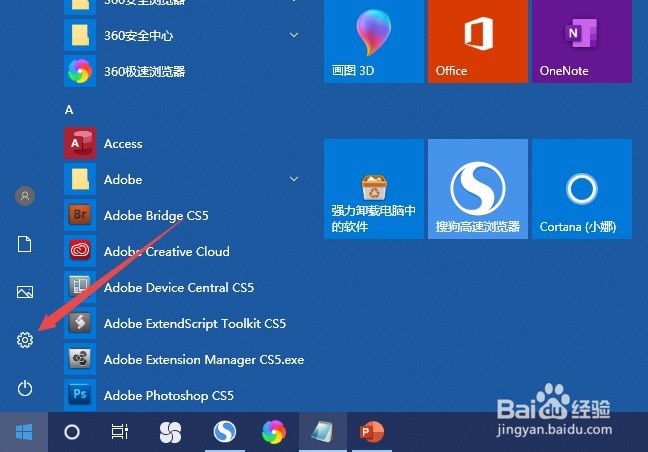Open PowerPoint on the taskbar
This screenshot has width=648, height=452.
coord(372,432)
